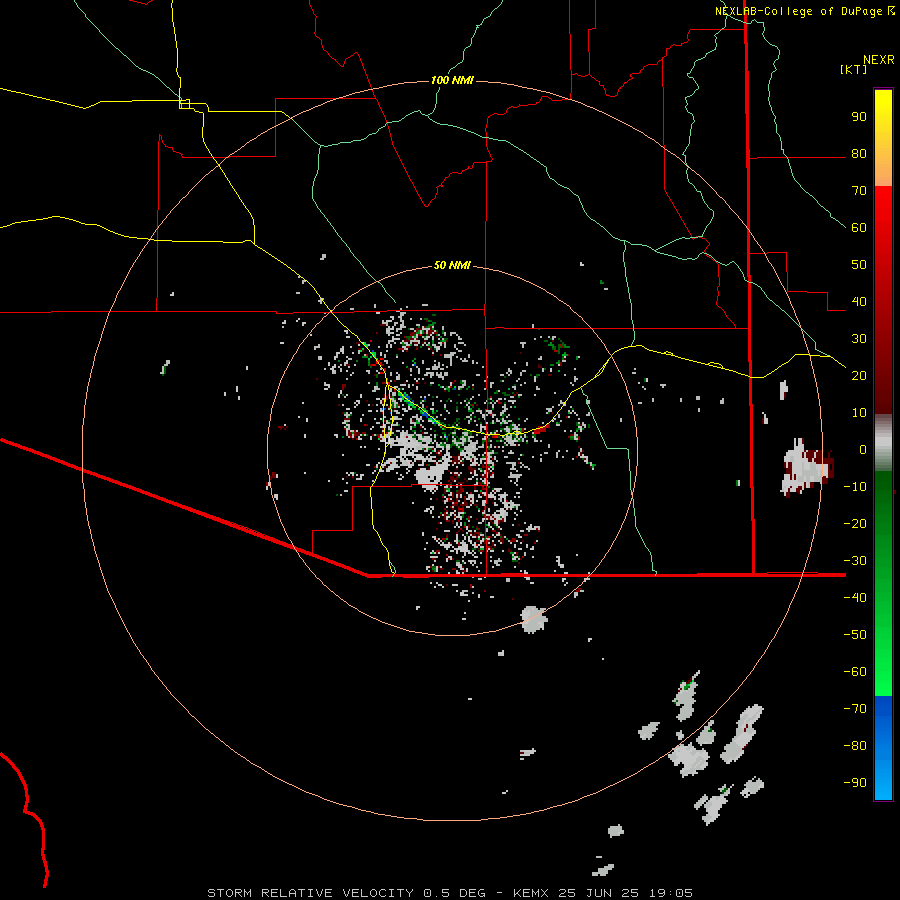Click the "50 NMI" range ring label

click(x=452, y=265)
